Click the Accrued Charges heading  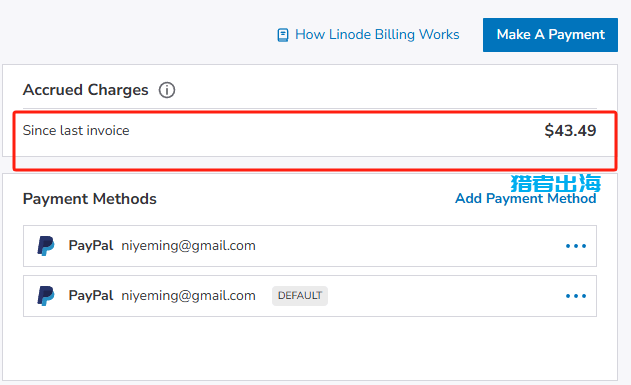tap(86, 90)
